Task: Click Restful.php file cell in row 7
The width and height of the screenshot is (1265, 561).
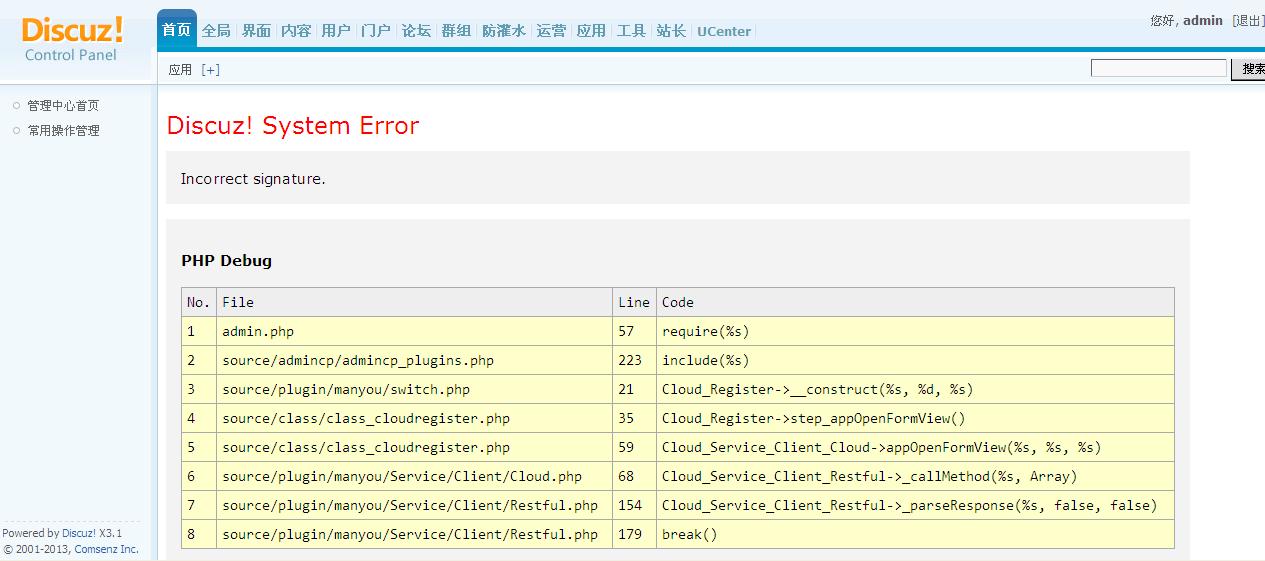Action: click(414, 505)
